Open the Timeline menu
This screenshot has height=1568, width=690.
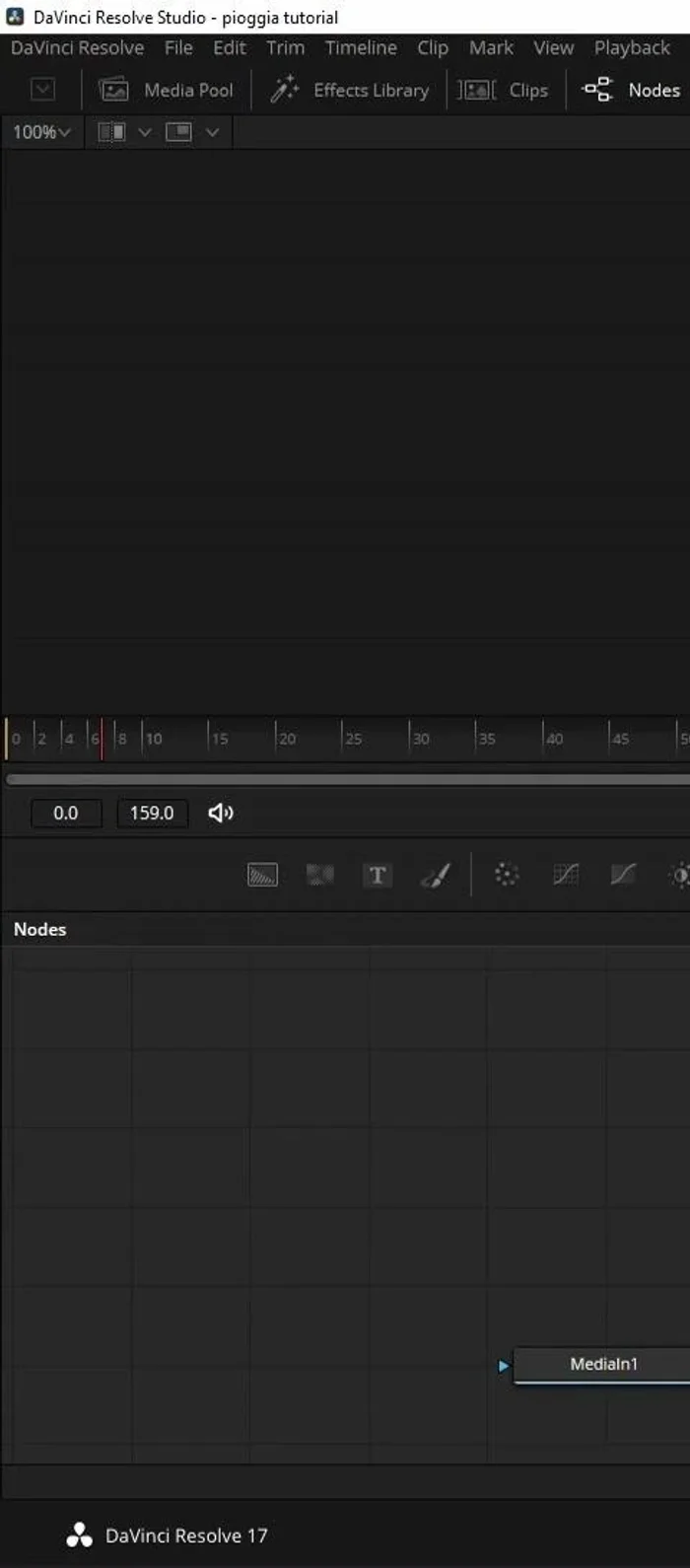361,47
